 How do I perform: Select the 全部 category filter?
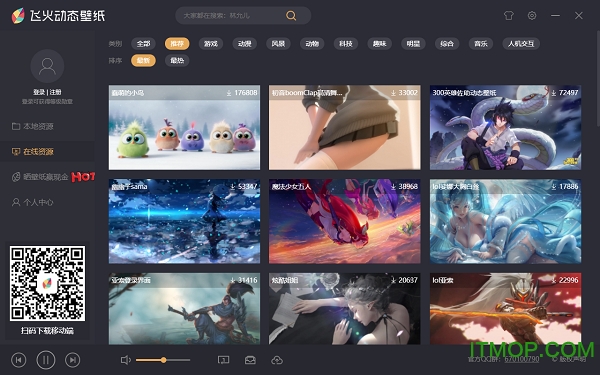coord(143,44)
